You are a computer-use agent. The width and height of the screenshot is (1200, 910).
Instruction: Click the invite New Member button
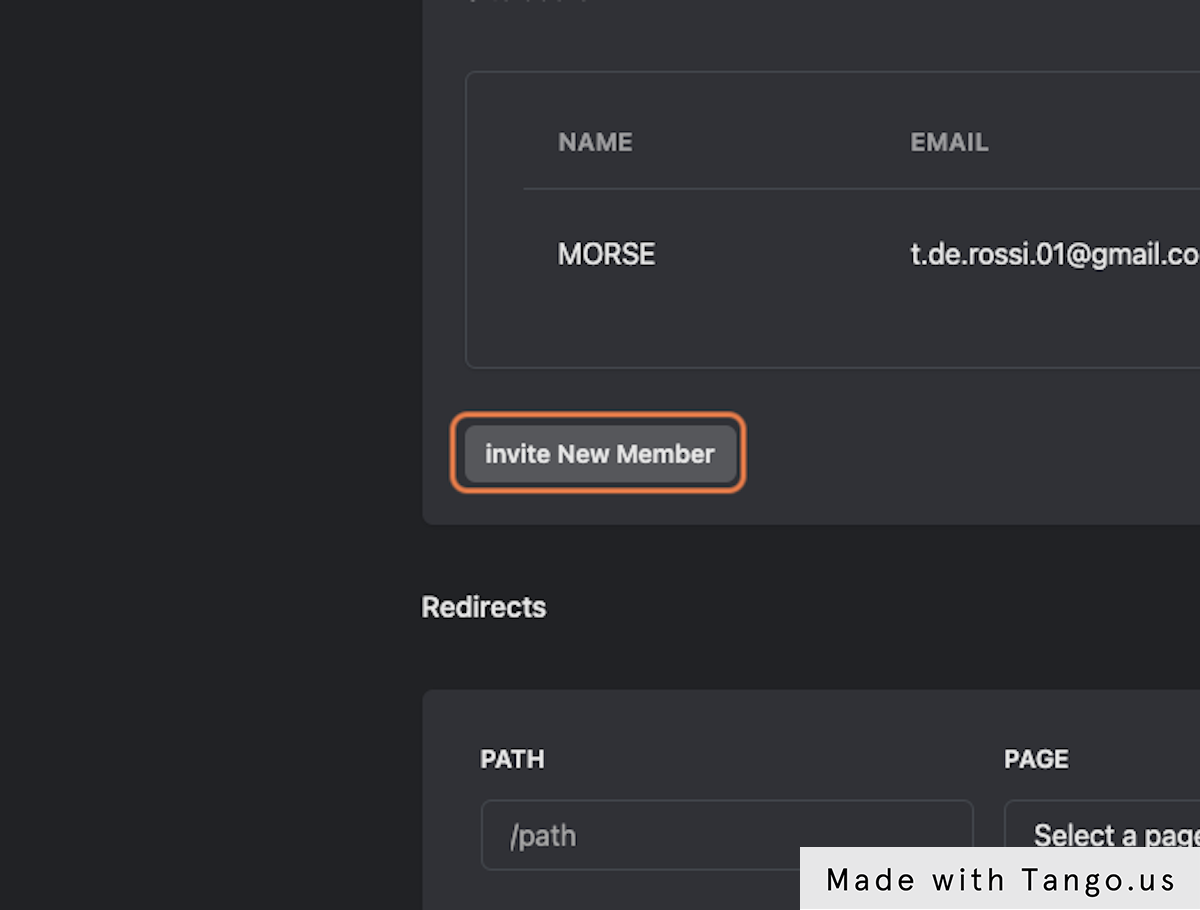coord(600,454)
